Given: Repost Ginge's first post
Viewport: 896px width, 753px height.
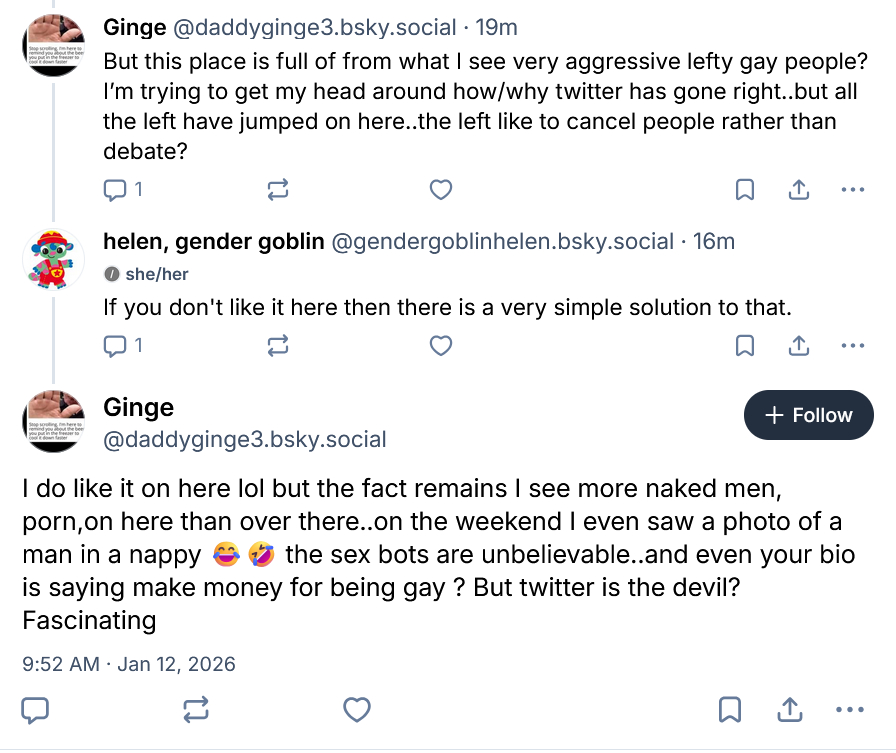Looking at the screenshot, I should point(278,189).
